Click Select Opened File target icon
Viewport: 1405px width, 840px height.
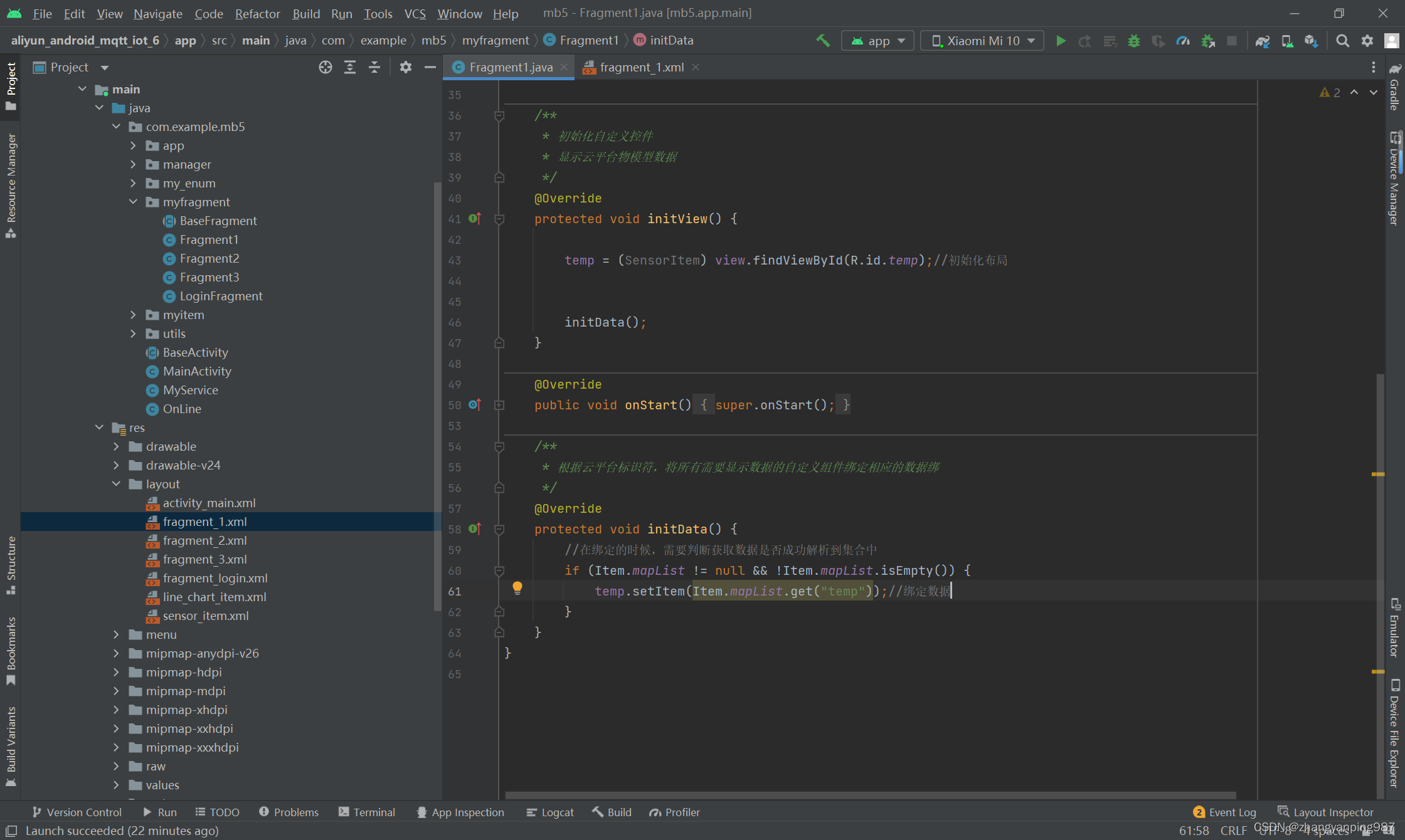pyautogui.click(x=325, y=67)
